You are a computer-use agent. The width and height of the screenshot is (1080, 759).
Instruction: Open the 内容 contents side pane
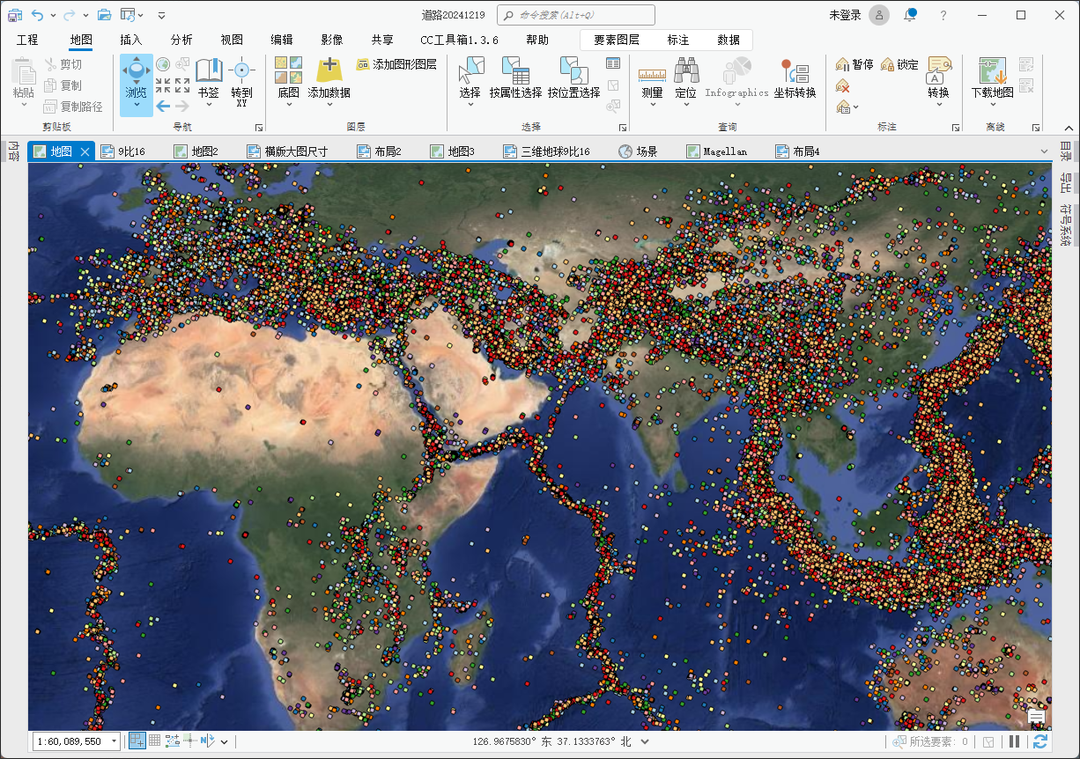[x=13, y=151]
